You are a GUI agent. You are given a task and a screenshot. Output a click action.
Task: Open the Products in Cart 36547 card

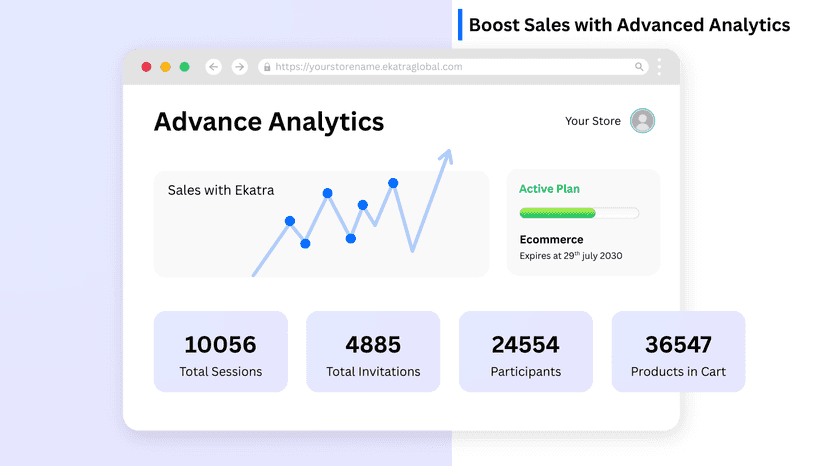click(x=679, y=351)
